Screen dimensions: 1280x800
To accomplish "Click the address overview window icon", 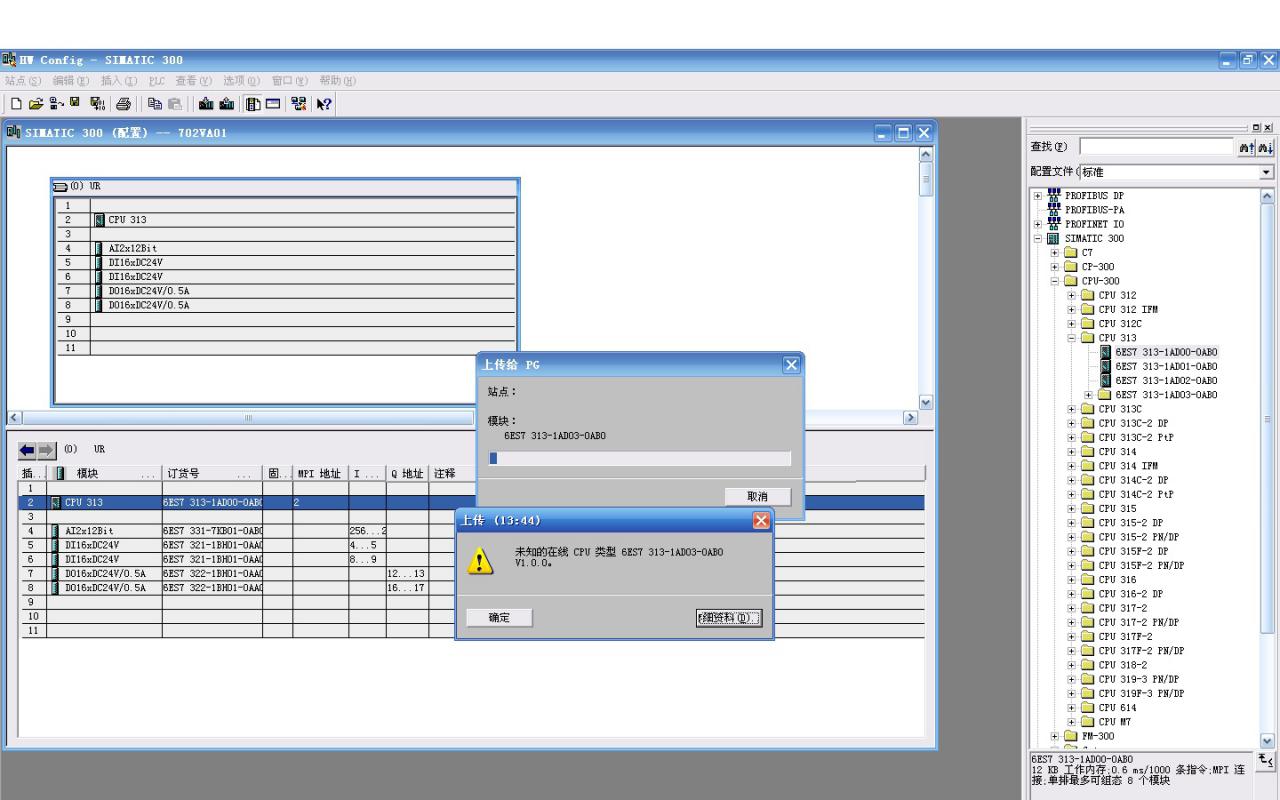I will (273, 104).
